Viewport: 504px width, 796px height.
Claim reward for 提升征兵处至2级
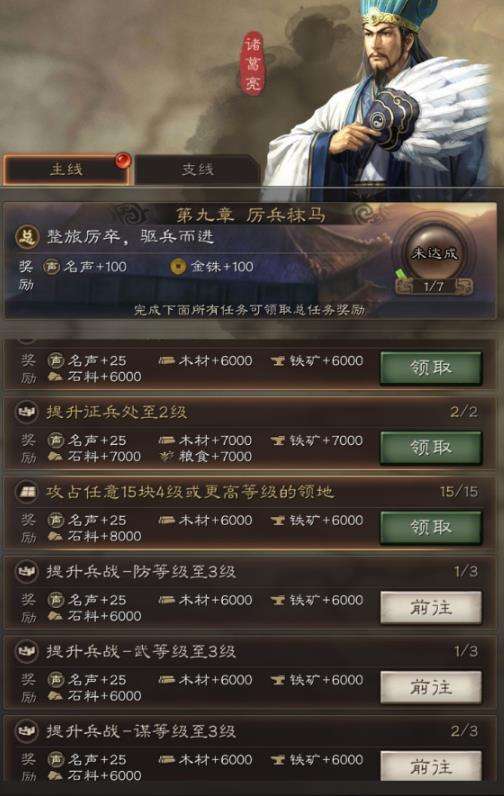430,448
